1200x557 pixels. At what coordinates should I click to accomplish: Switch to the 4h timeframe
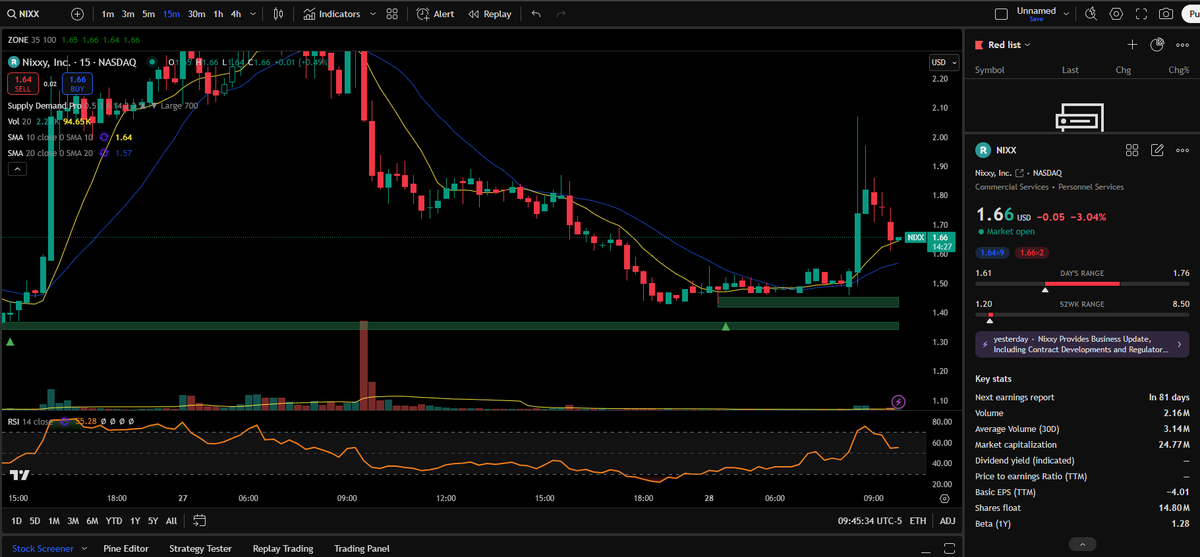coord(235,14)
